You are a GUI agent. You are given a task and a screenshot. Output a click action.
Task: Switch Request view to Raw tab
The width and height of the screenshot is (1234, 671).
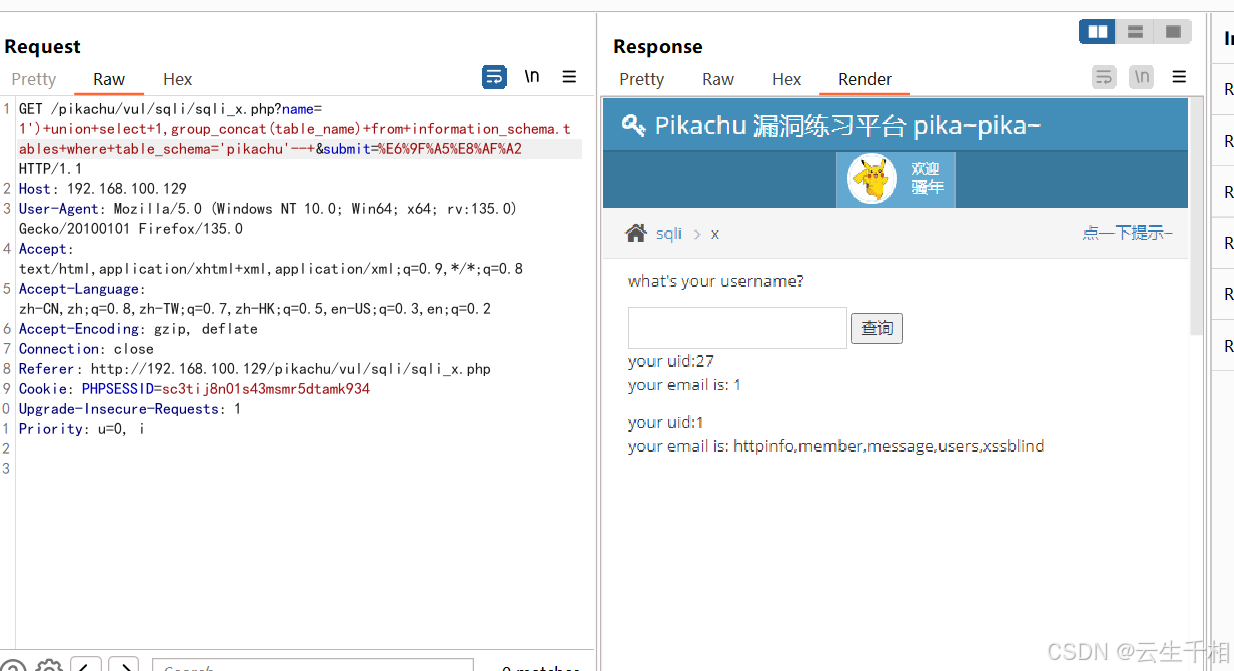(x=109, y=79)
